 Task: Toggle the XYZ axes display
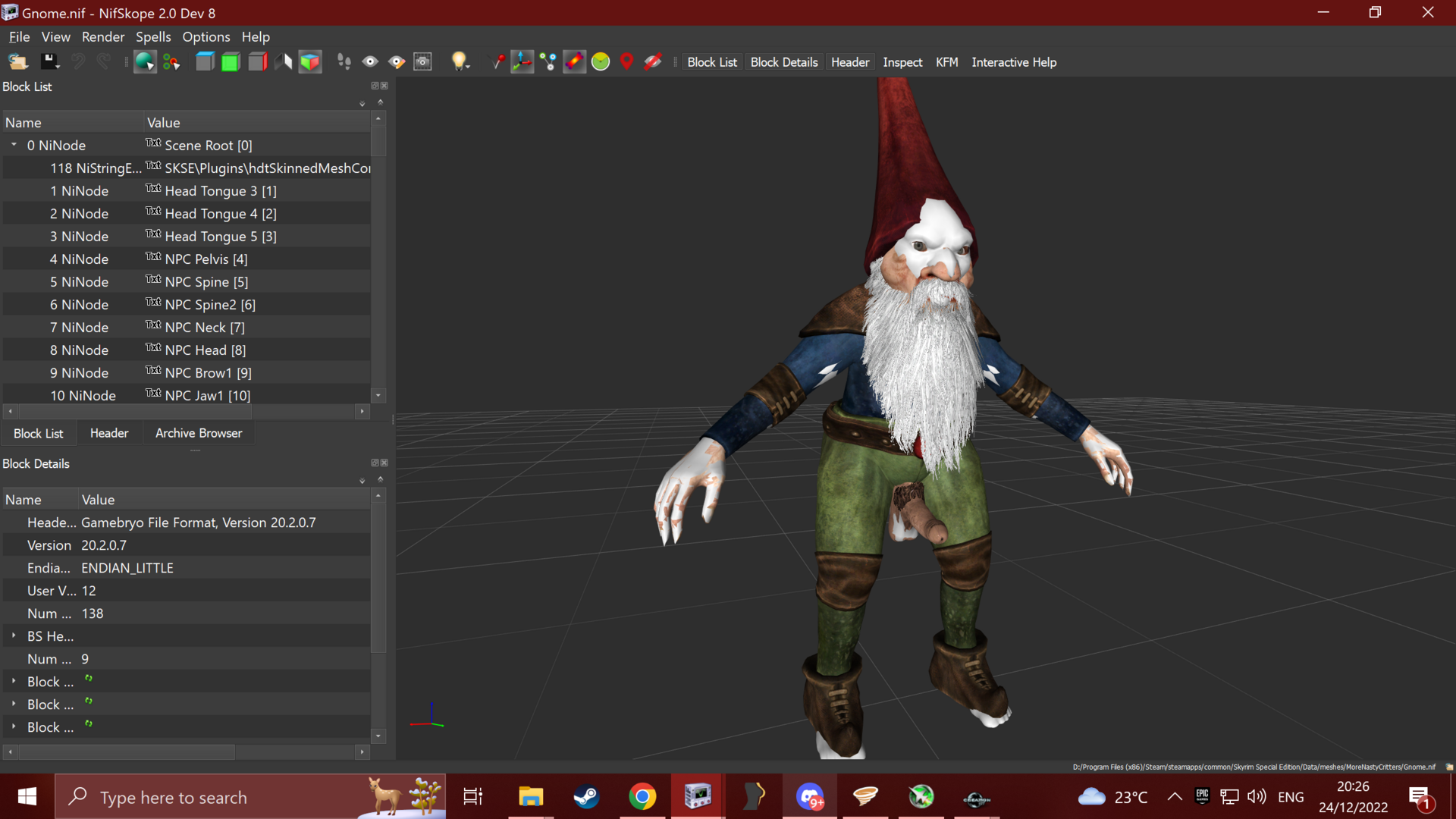(x=522, y=62)
